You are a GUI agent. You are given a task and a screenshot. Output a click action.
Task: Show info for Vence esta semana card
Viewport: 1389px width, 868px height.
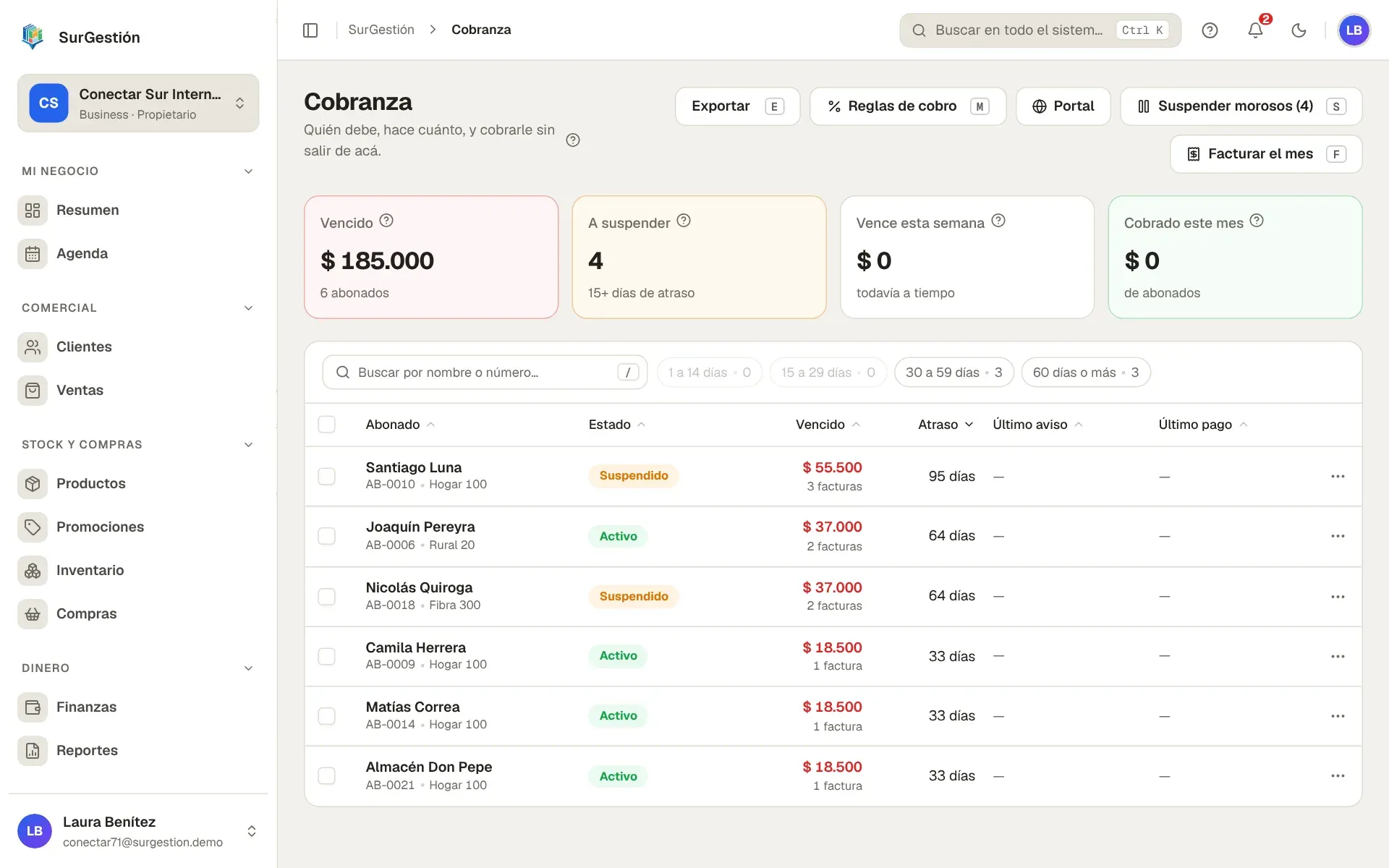tap(998, 221)
